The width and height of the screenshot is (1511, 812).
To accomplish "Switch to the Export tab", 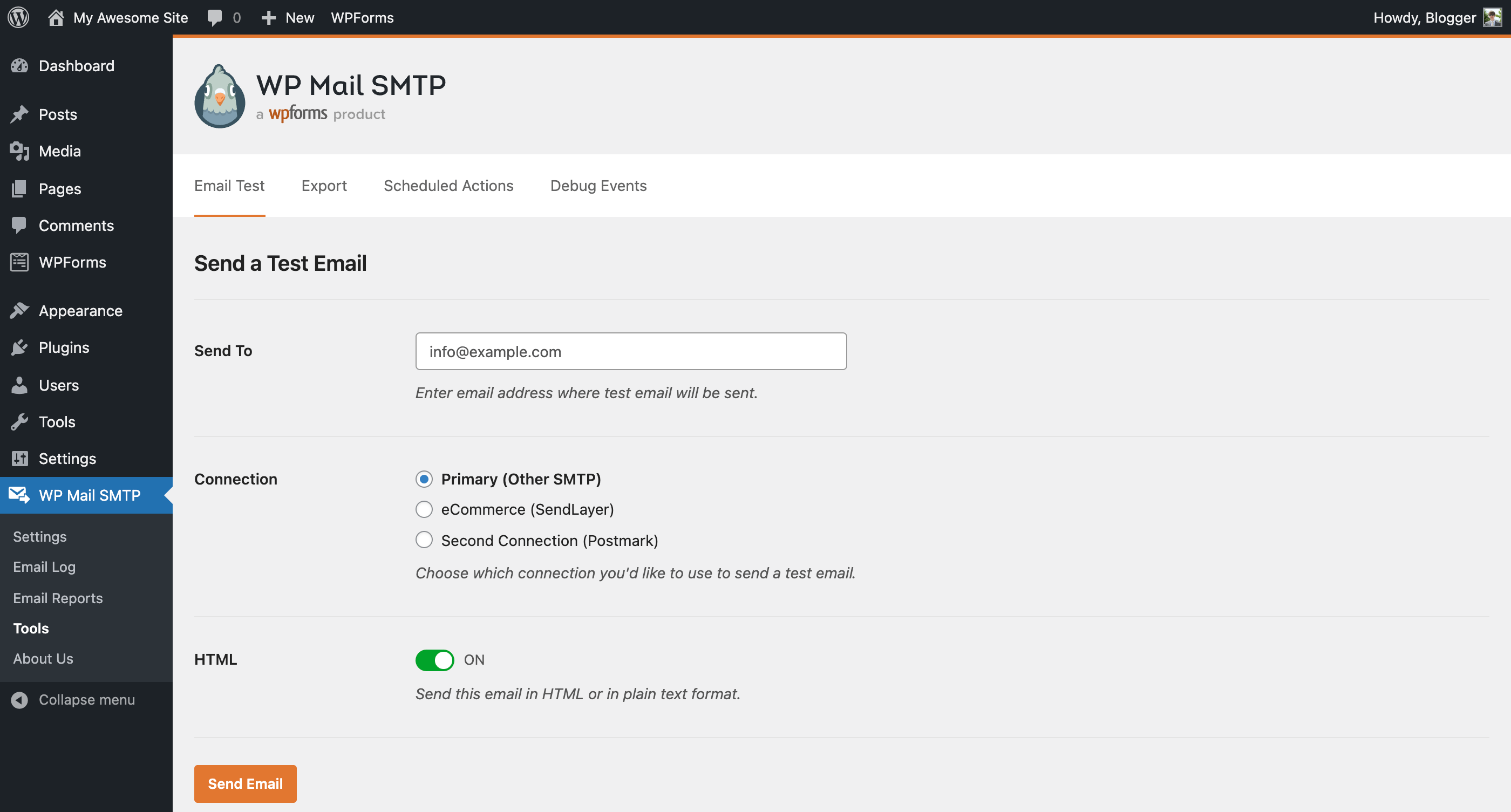I will pyautogui.click(x=324, y=185).
